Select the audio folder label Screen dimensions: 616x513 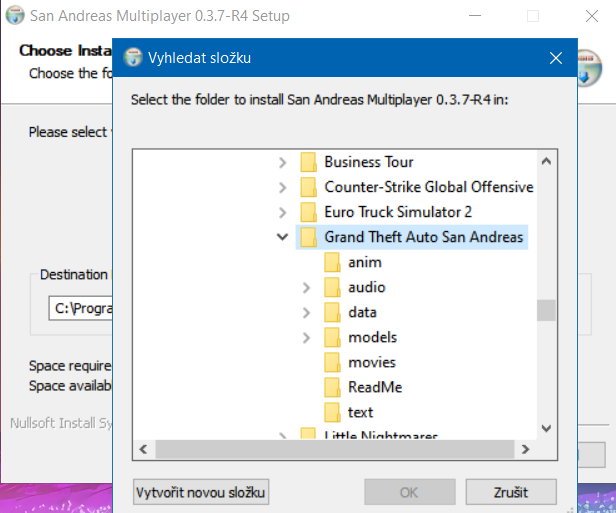(x=367, y=288)
